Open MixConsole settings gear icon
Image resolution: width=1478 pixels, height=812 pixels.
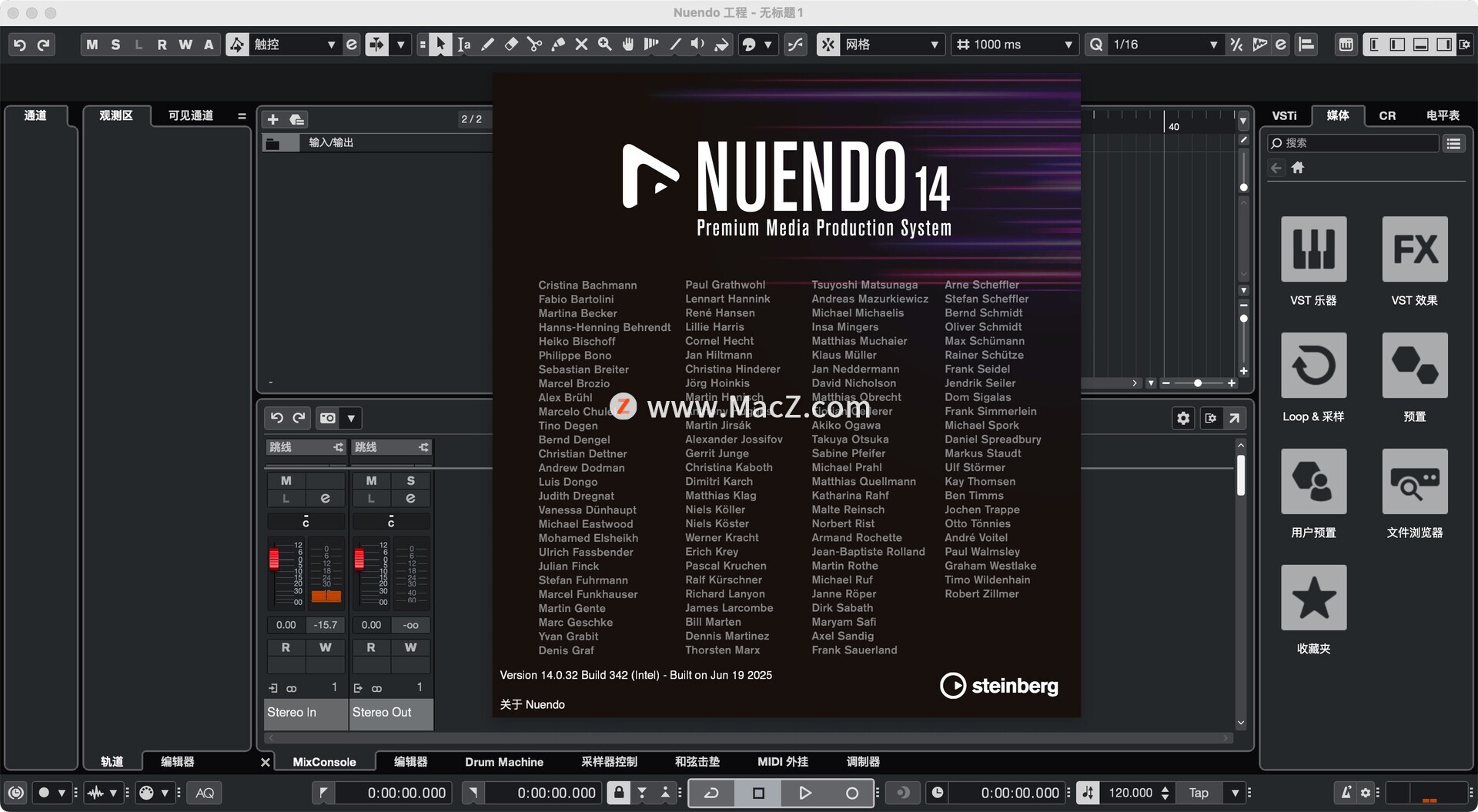pyautogui.click(x=1183, y=418)
